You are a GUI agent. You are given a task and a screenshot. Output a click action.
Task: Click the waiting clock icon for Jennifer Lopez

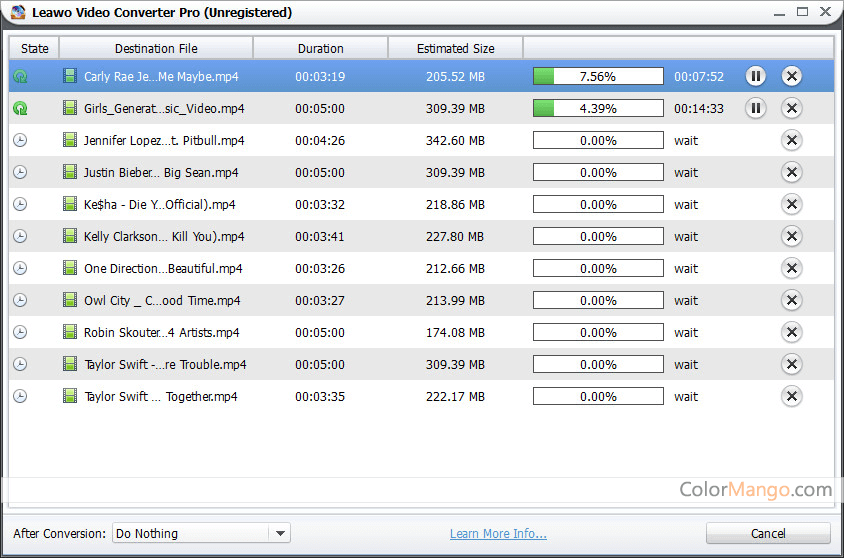coord(20,140)
